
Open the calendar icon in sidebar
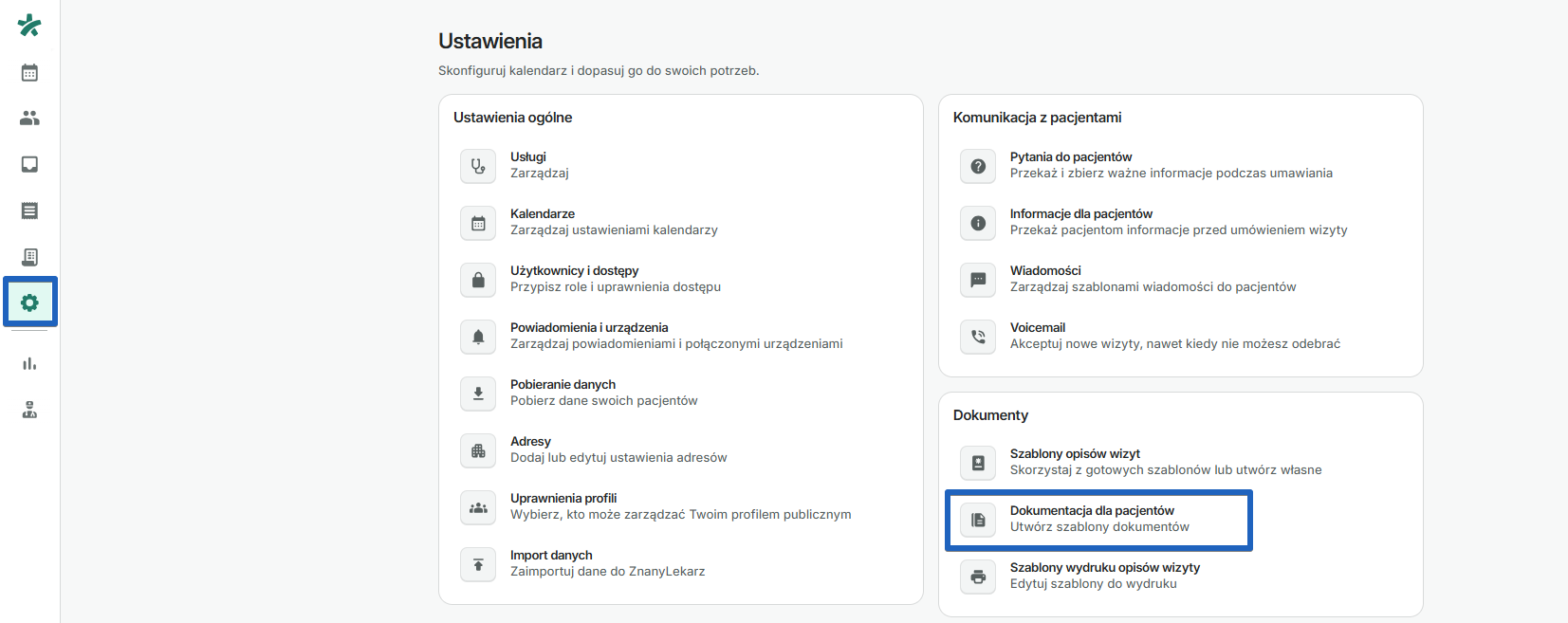click(x=29, y=72)
